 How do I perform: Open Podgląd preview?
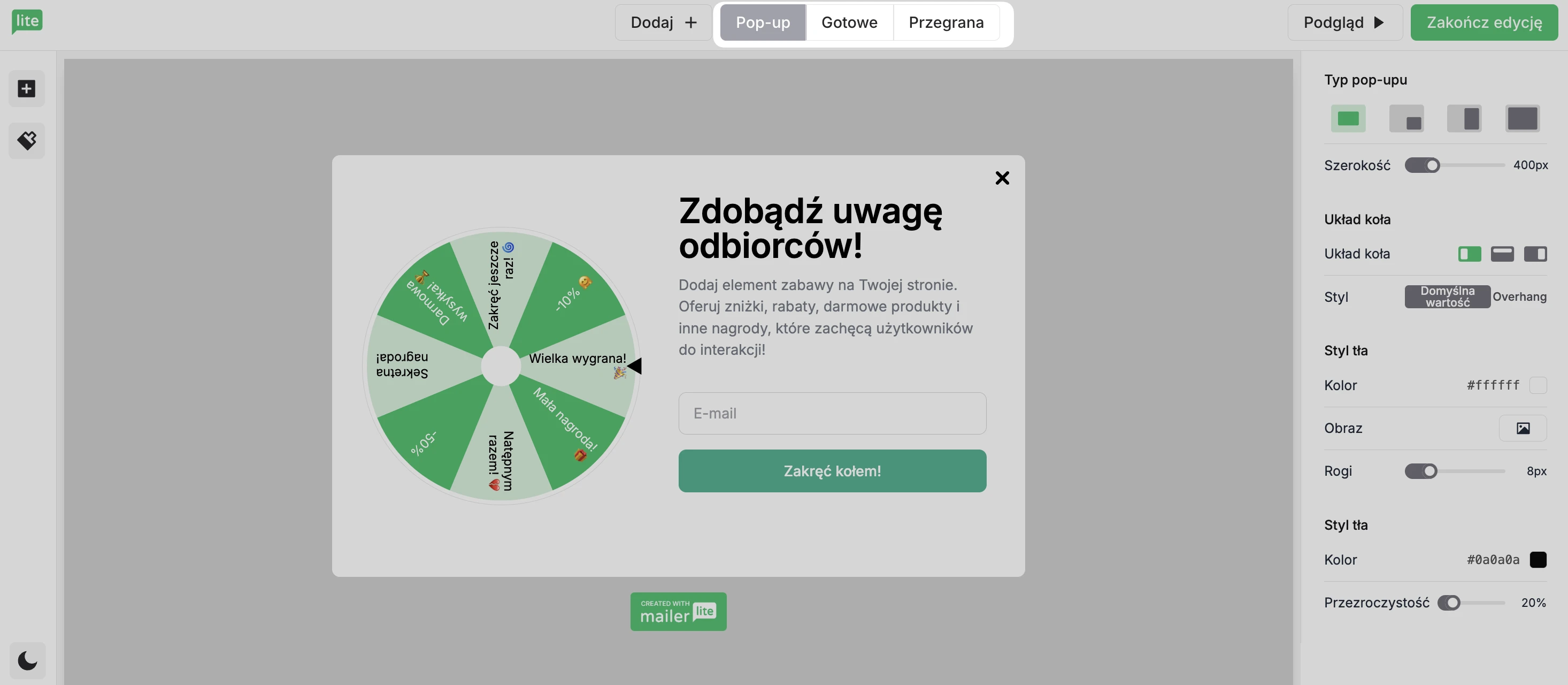tap(1344, 22)
